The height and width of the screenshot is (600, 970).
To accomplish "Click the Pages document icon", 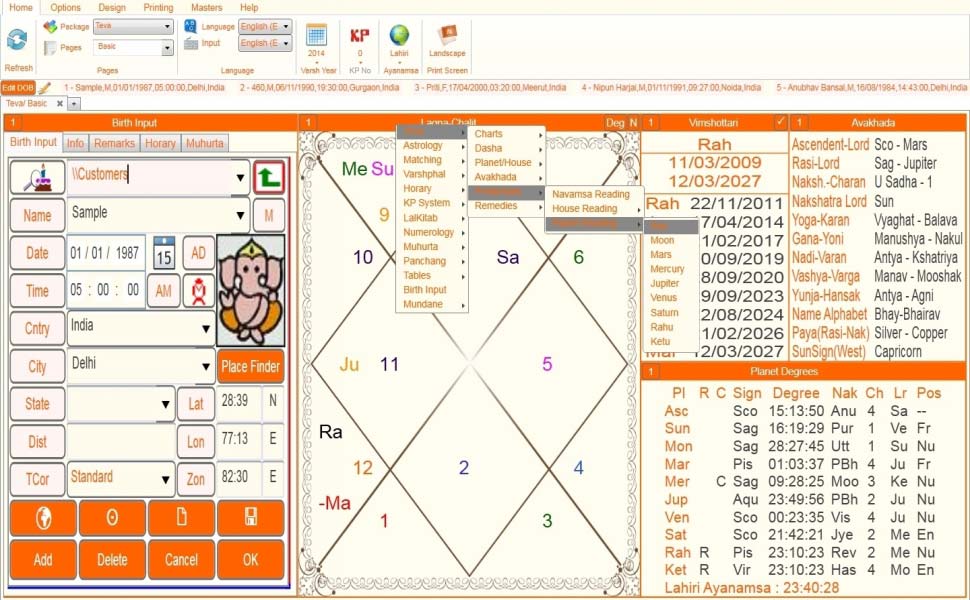I will click(50, 47).
